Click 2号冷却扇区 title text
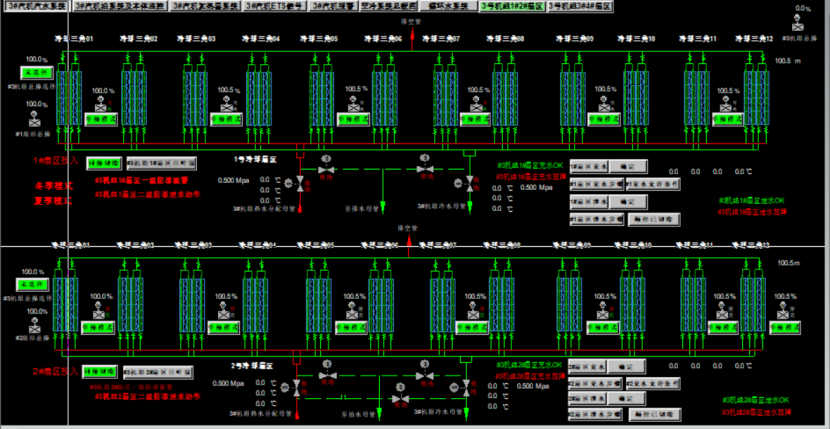This screenshot has height=429, width=830. pos(252,366)
